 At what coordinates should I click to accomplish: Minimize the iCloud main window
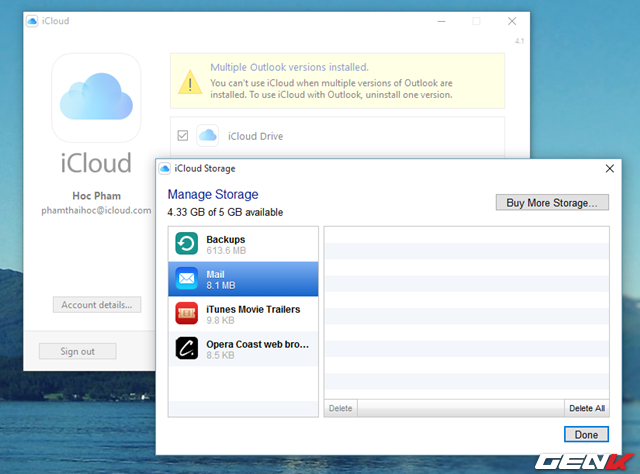point(438,20)
